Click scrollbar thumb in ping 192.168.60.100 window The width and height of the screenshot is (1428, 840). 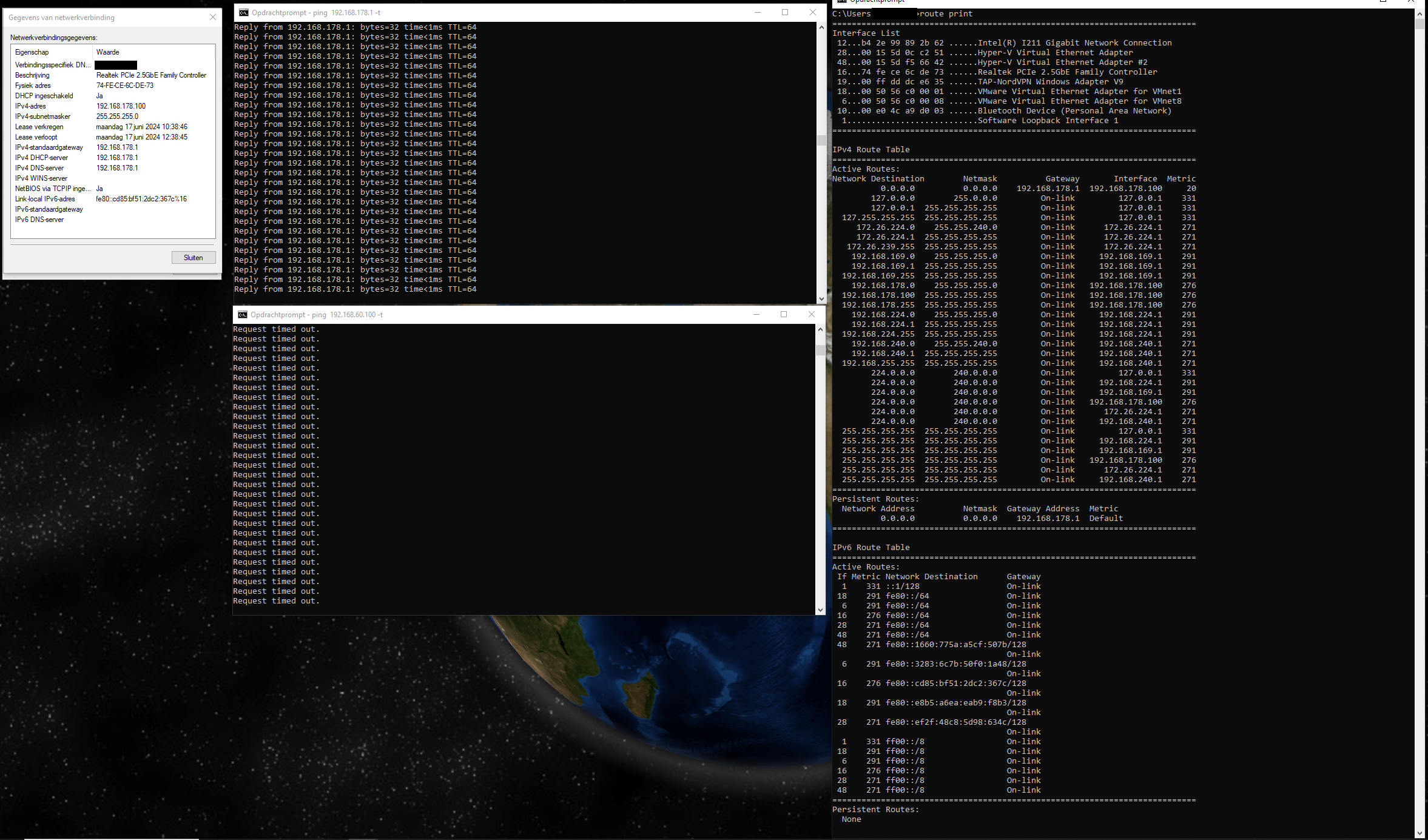click(820, 350)
